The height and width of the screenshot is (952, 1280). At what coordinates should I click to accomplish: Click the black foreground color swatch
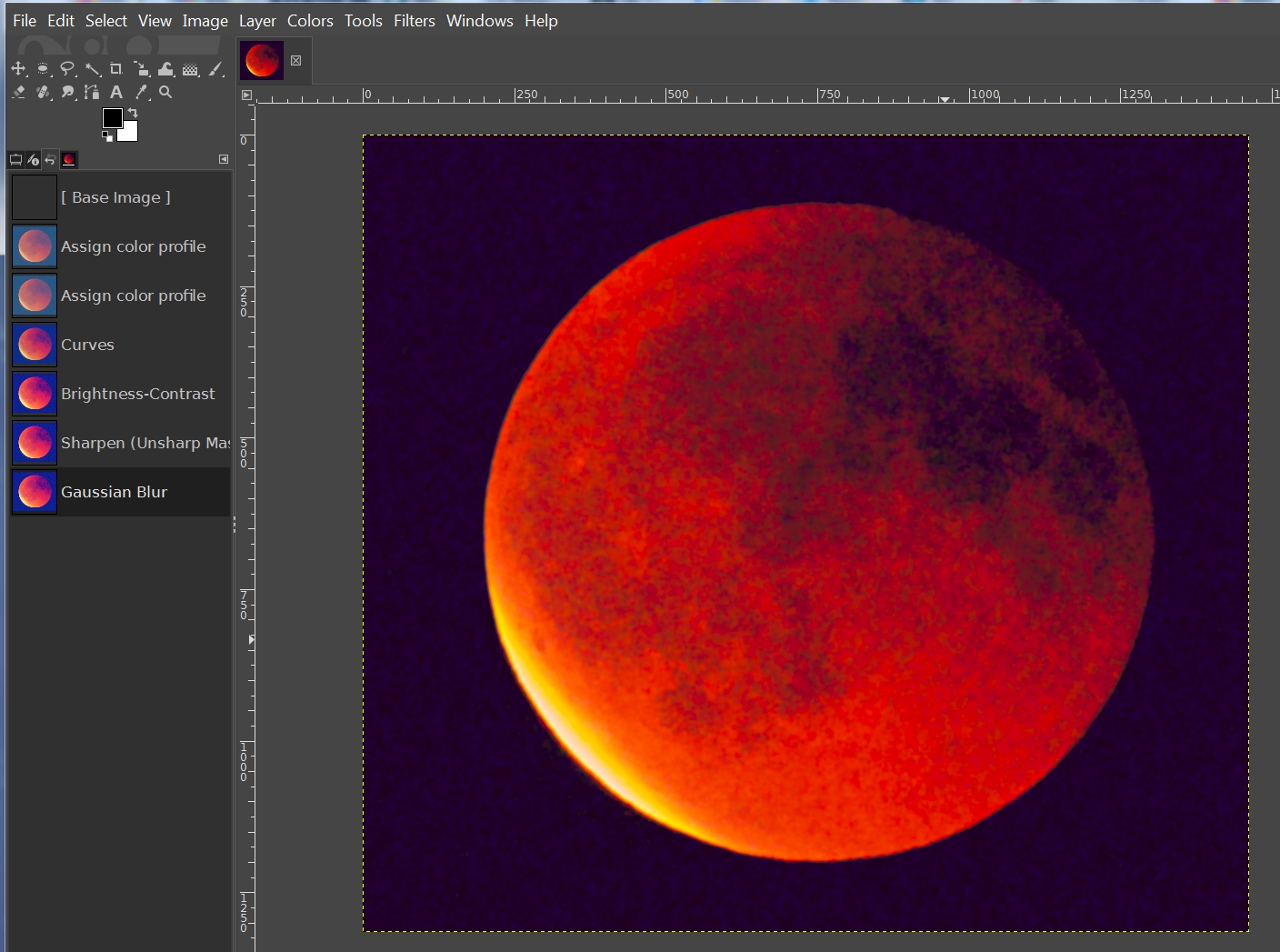pos(112,118)
